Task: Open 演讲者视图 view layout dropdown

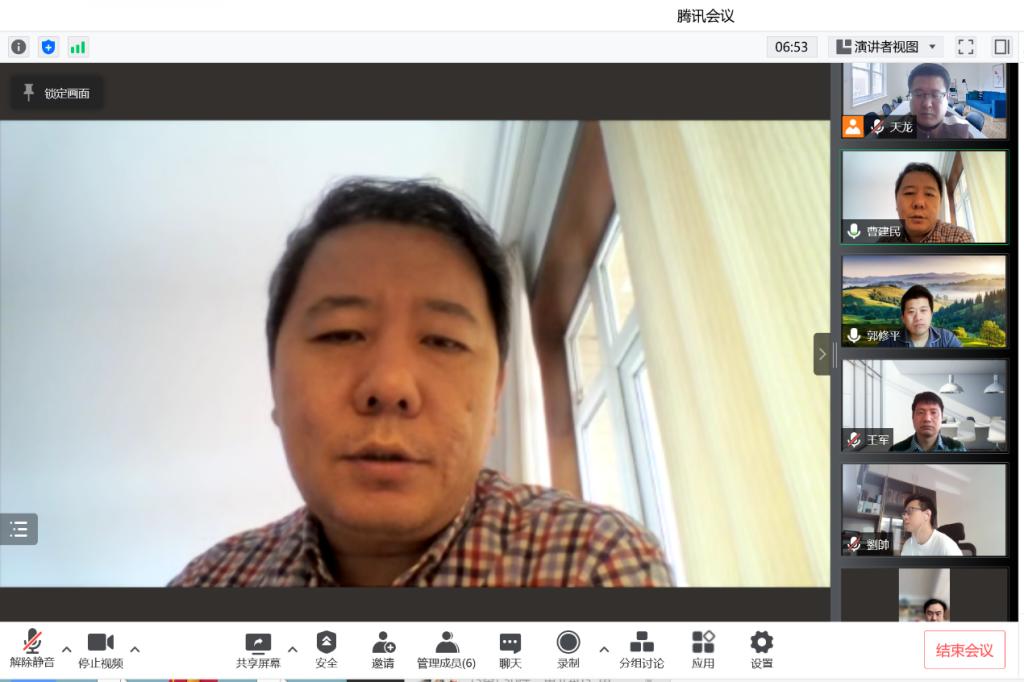Action: tap(886, 47)
